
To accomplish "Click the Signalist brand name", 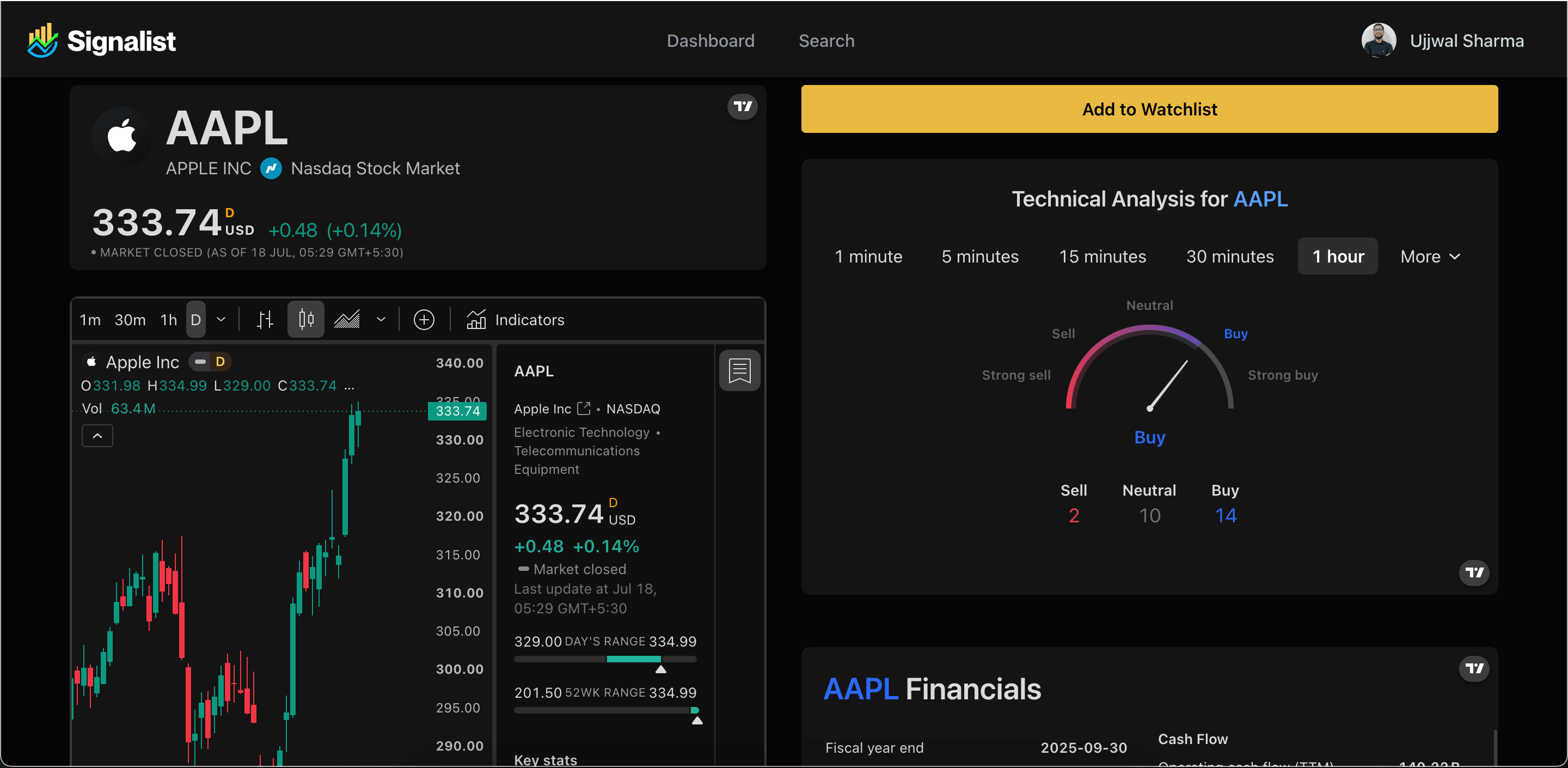I will (121, 41).
